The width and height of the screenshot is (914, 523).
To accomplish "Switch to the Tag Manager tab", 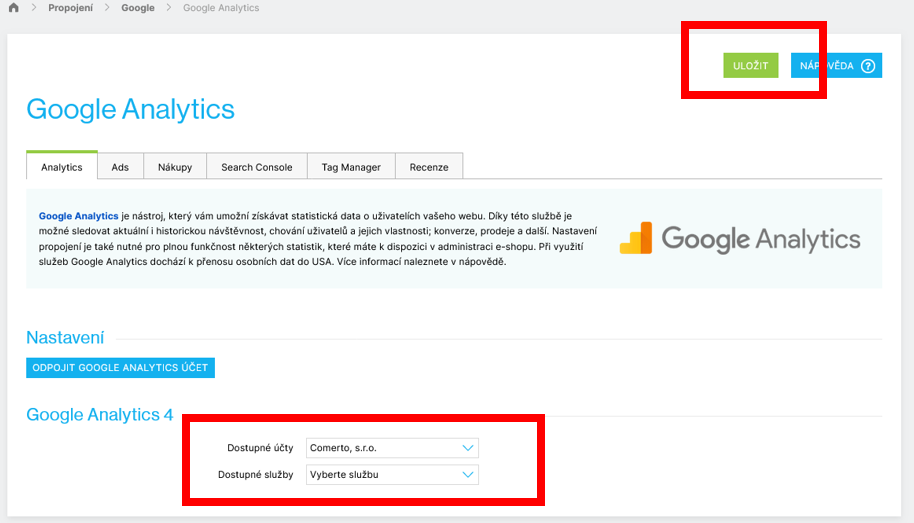I will [x=351, y=167].
